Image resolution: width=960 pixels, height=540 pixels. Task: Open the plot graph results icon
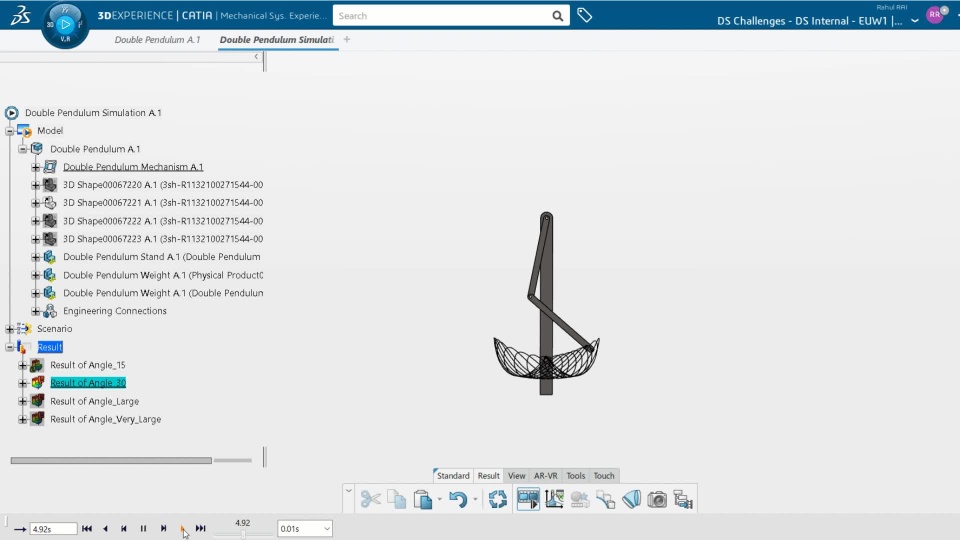554,499
